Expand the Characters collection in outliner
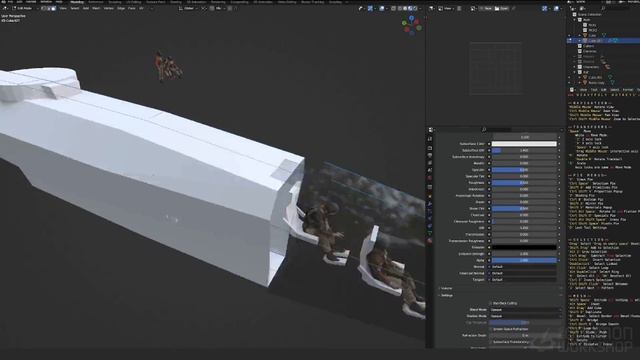Screen dimensions: 640x360 pos(575,67)
